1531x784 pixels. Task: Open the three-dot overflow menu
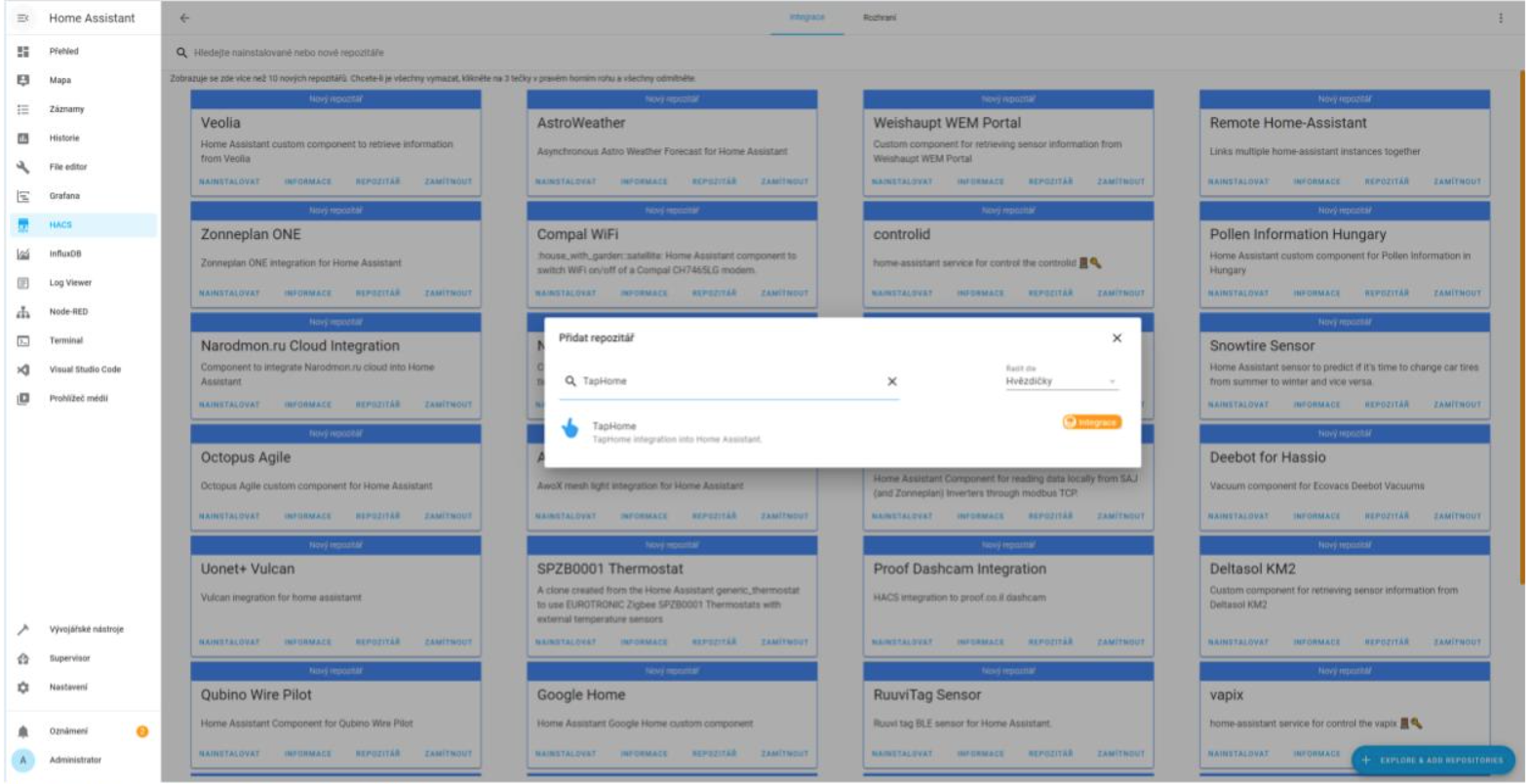(x=1500, y=18)
